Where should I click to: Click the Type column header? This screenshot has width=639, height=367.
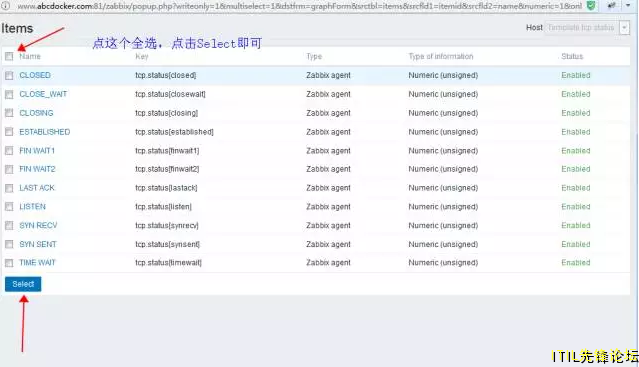pyautogui.click(x=314, y=56)
